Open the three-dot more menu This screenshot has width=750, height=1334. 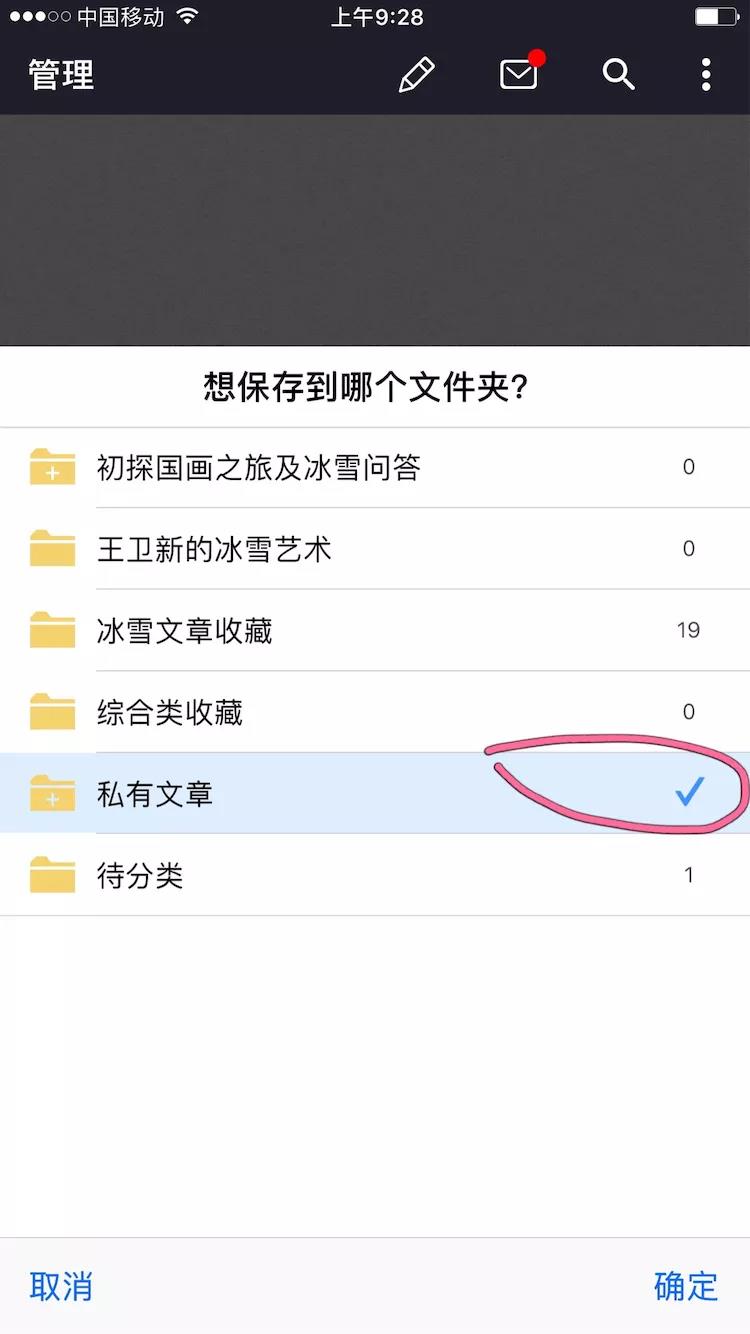(x=706, y=75)
